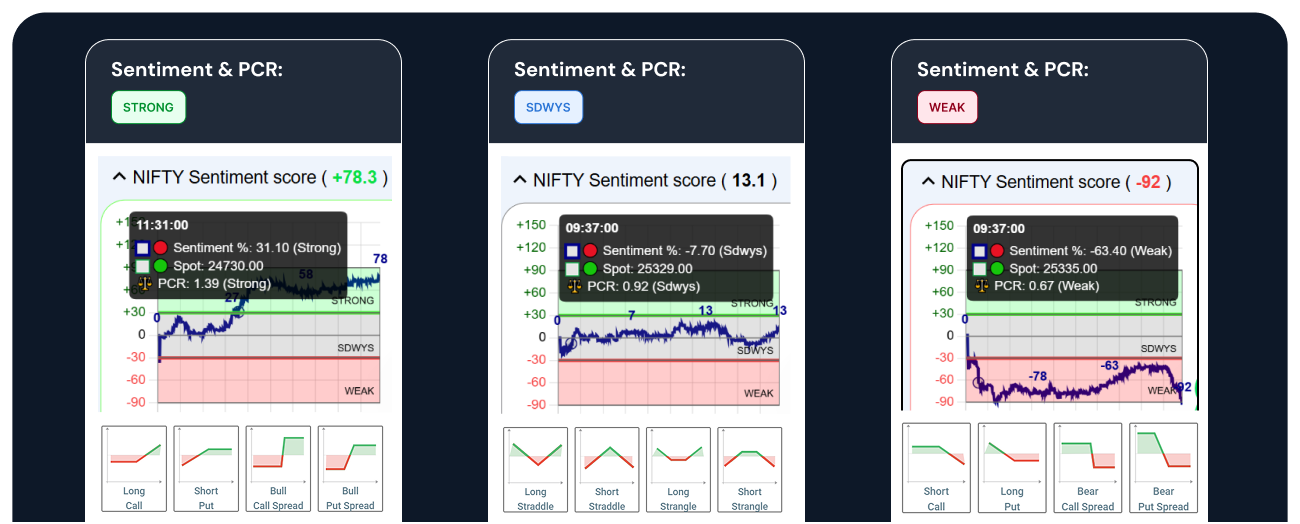Viewport: 1300px width, 524px height.
Task: Select the Long Call strategy icon
Action: [134, 468]
